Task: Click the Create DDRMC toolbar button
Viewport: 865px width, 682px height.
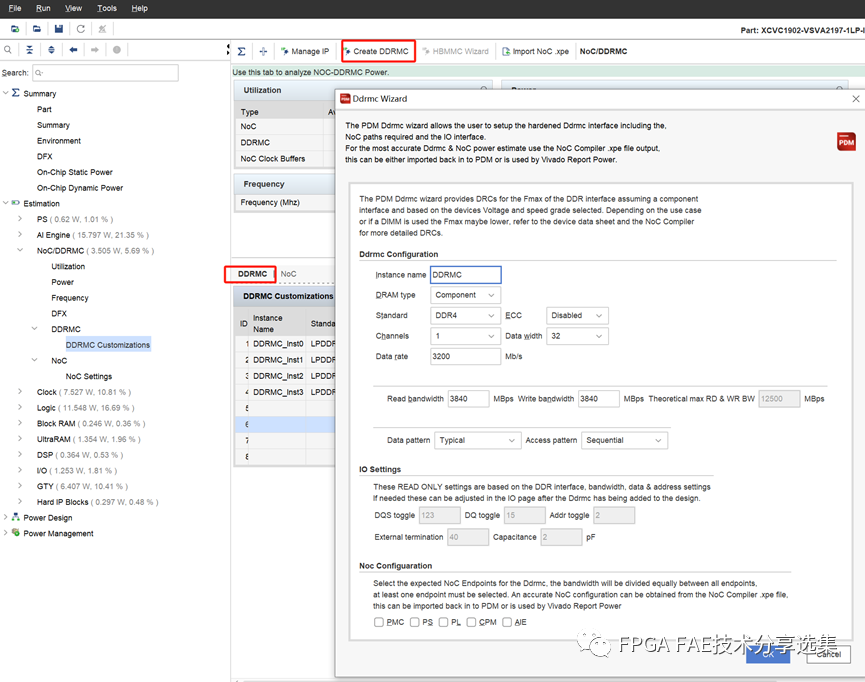Action: point(377,51)
